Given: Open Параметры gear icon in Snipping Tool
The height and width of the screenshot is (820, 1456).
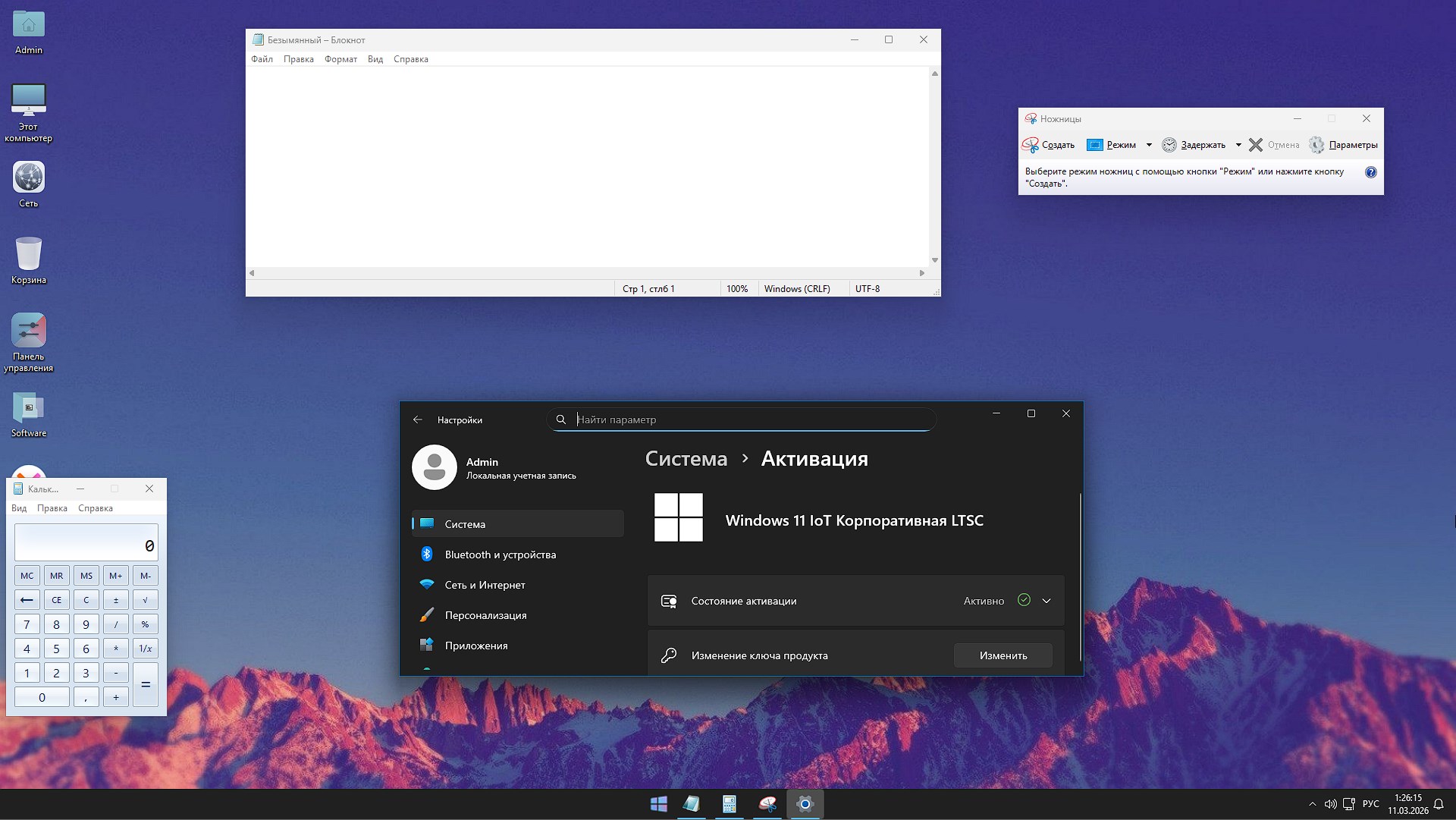Looking at the screenshot, I should click(1317, 145).
